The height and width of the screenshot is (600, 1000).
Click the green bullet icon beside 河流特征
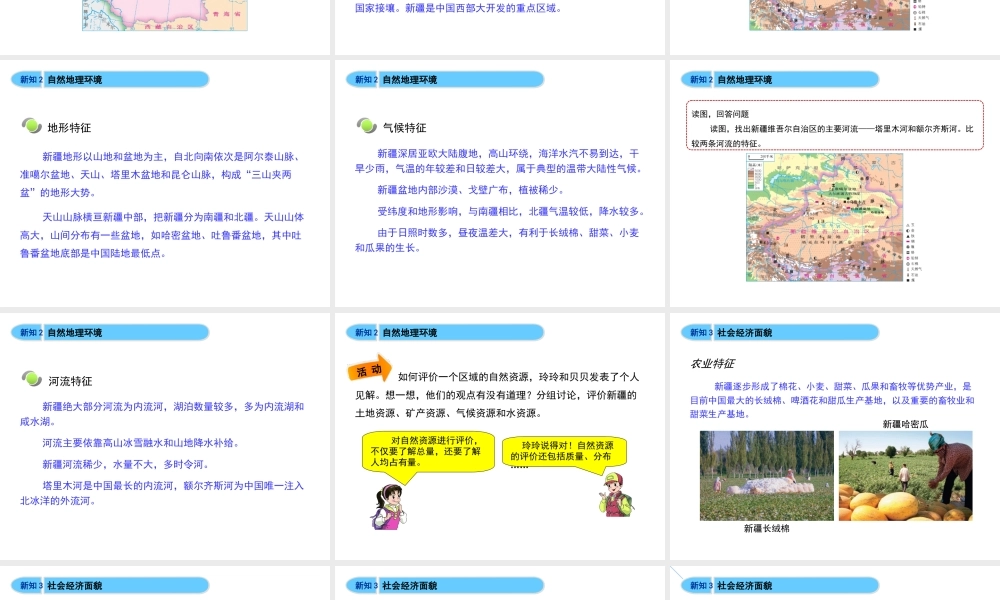[x=31, y=379]
